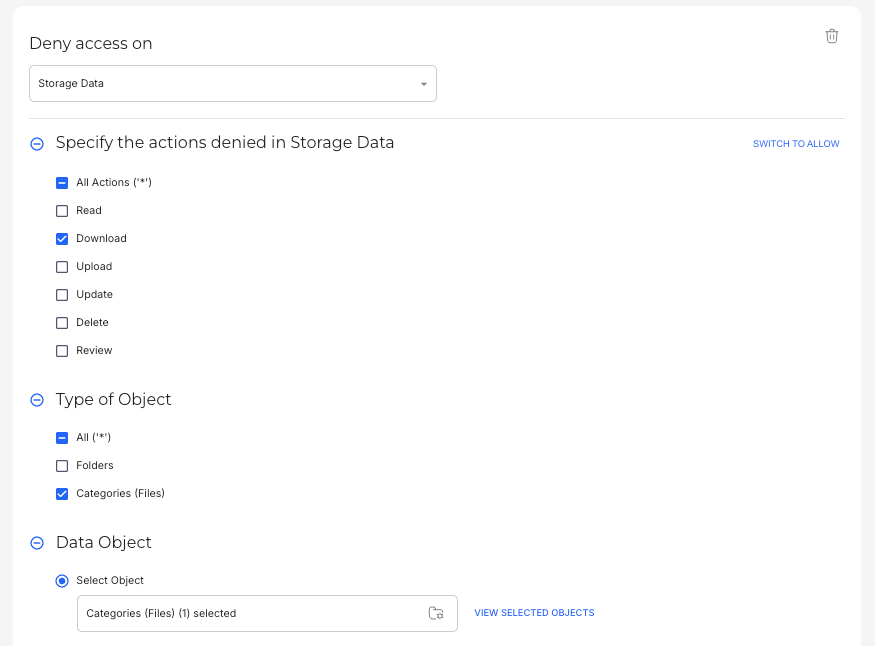
Task: Open folder browse icon in object field
Action: point(436,613)
